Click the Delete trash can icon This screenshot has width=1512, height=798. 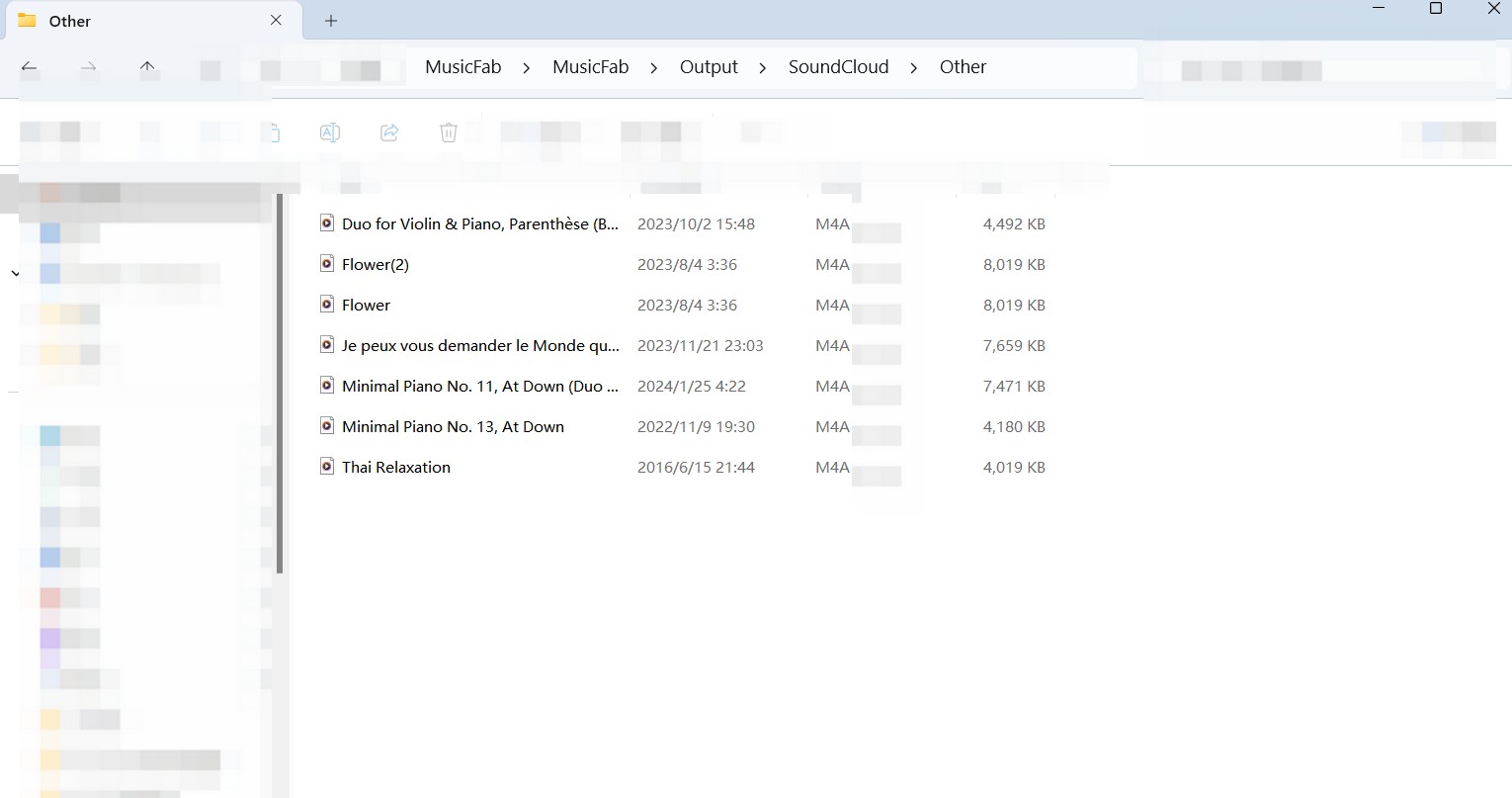coord(449,133)
